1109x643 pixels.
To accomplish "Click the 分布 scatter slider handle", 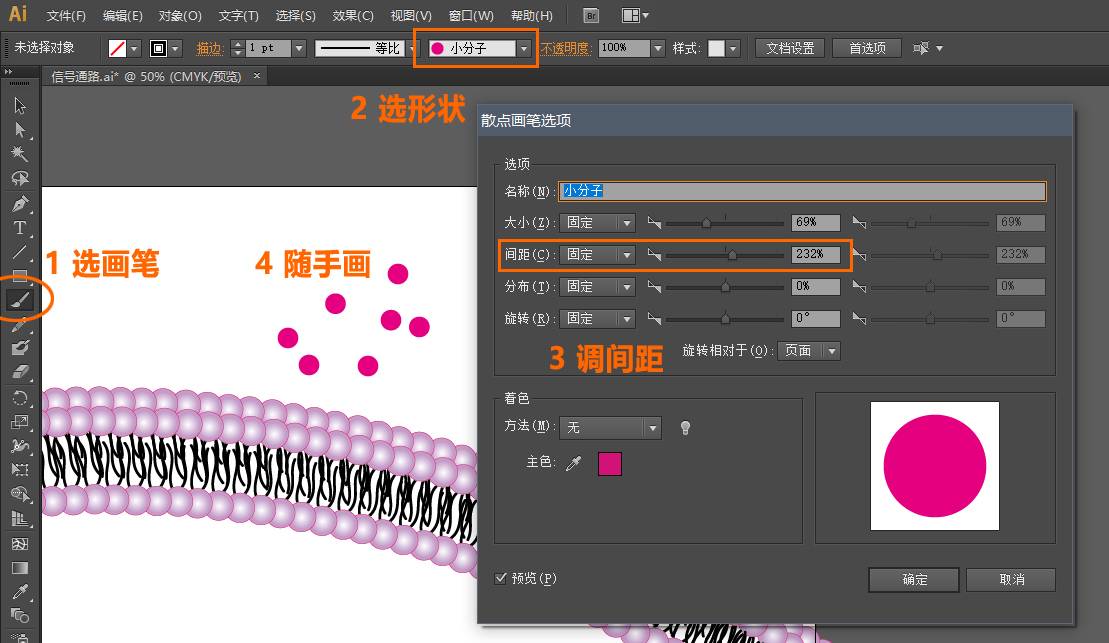I will 725,286.
